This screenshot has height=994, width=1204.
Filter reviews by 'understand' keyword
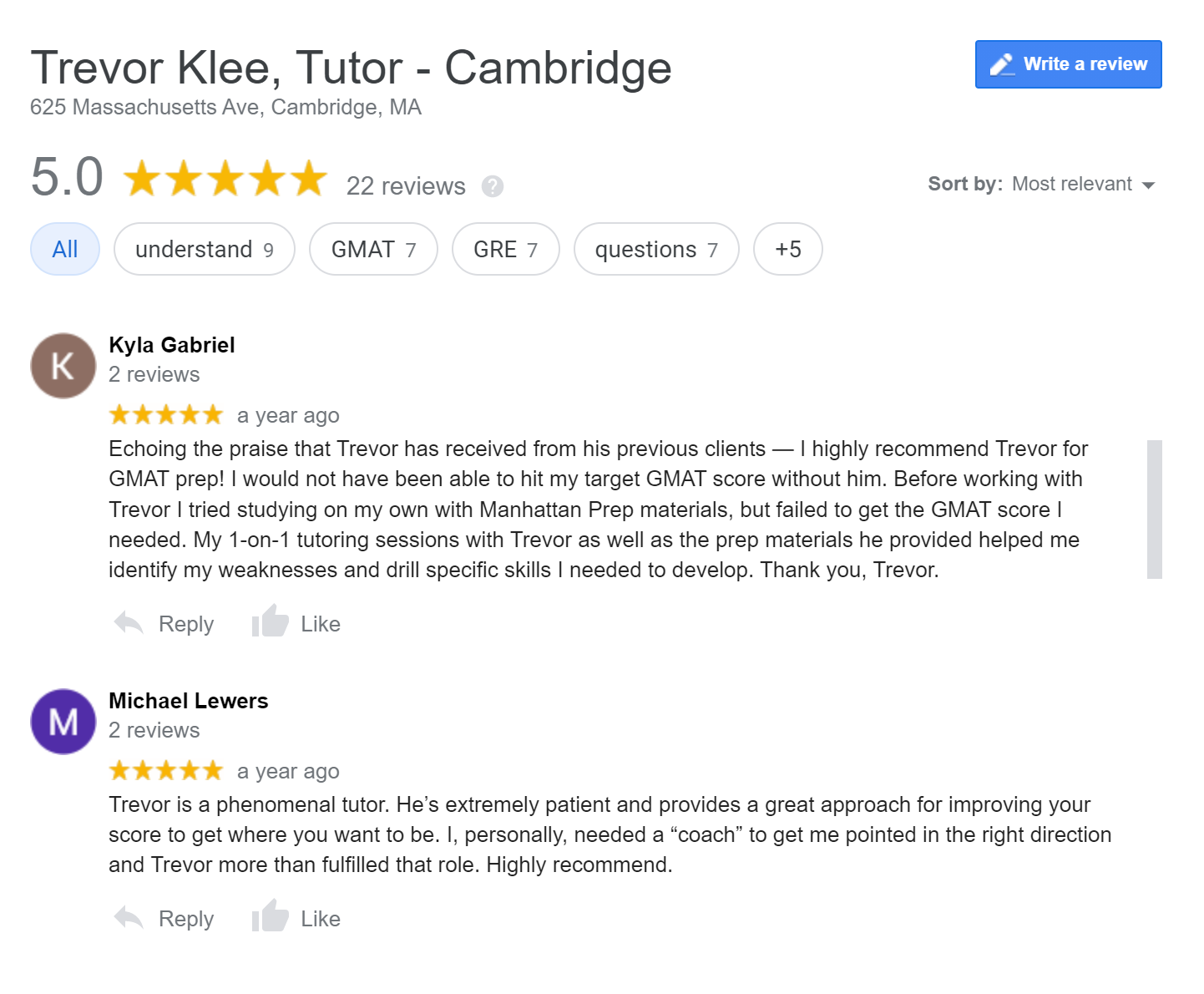[204, 249]
